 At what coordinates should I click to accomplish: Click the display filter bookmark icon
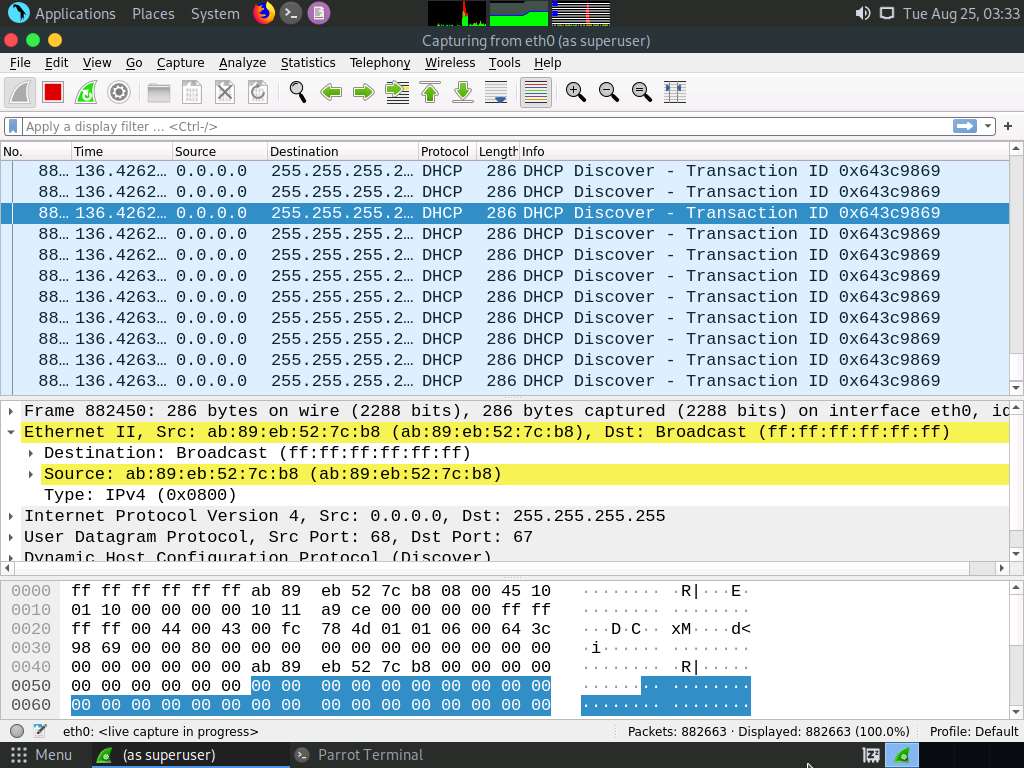(x=12, y=126)
